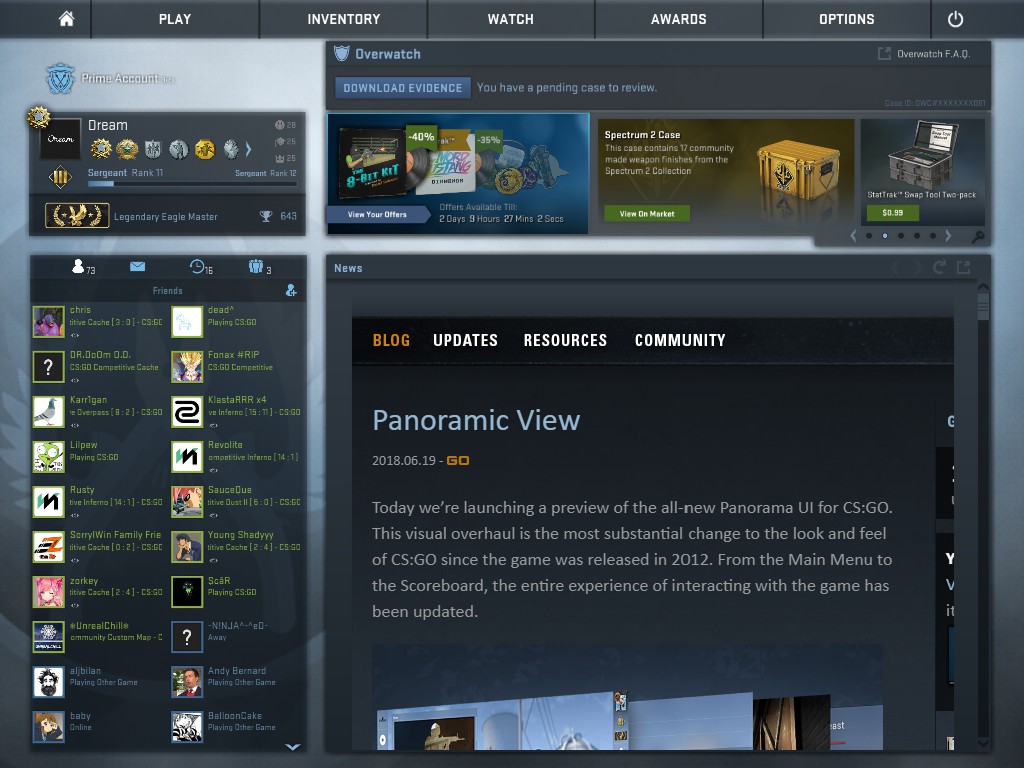Select the fifth store page dot

coord(933,236)
